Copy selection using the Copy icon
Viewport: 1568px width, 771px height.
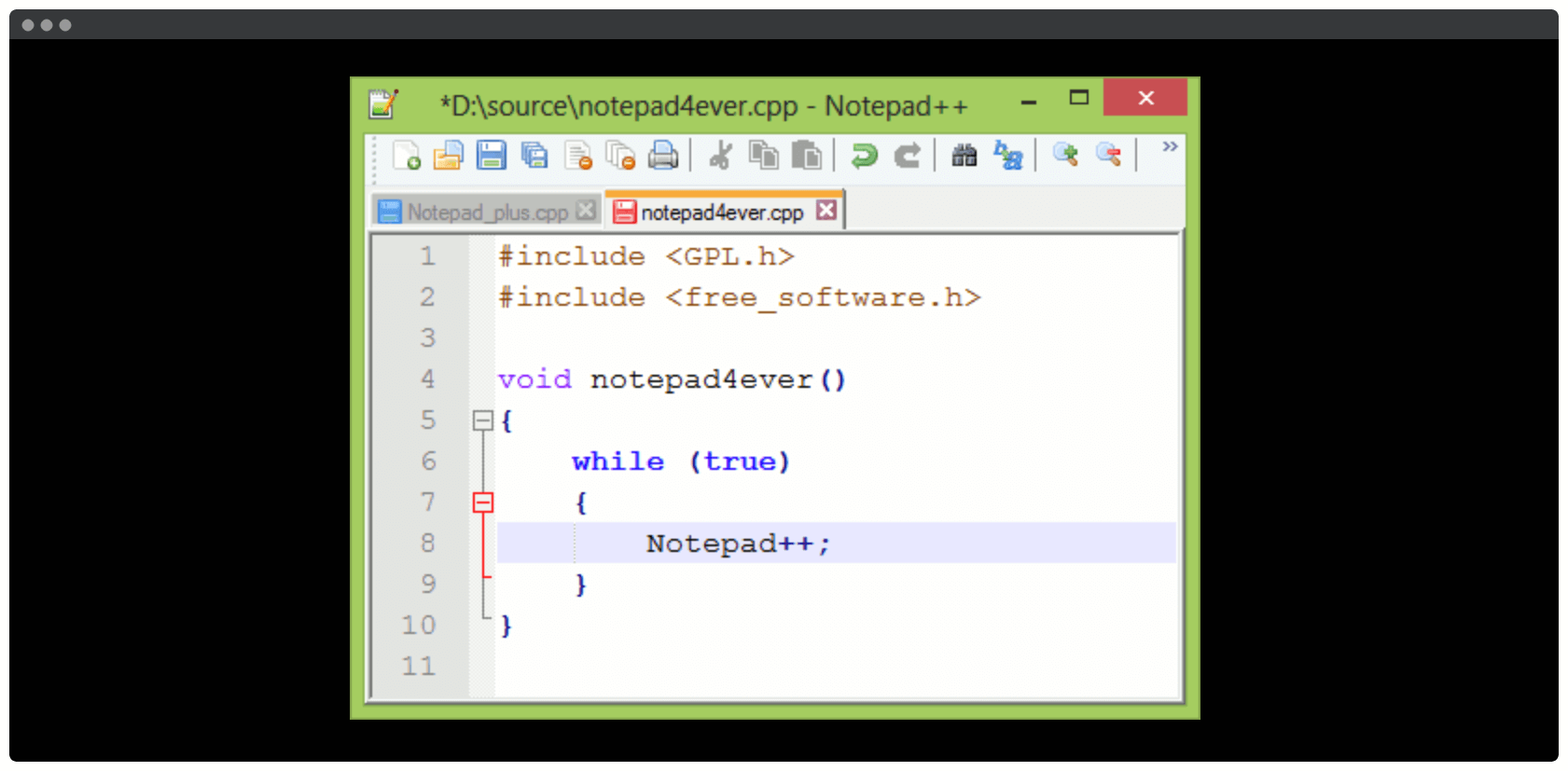click(764, 156)
